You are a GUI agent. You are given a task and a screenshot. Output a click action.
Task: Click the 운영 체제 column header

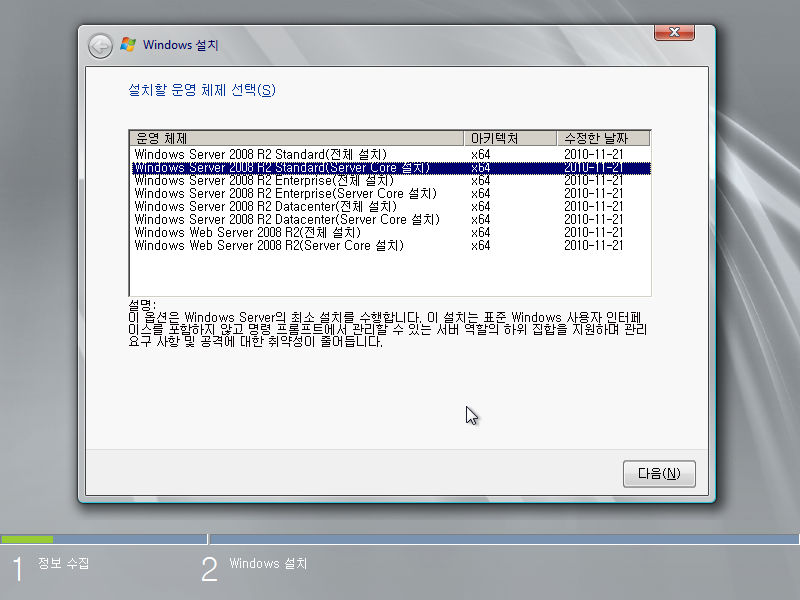(297, 138)
